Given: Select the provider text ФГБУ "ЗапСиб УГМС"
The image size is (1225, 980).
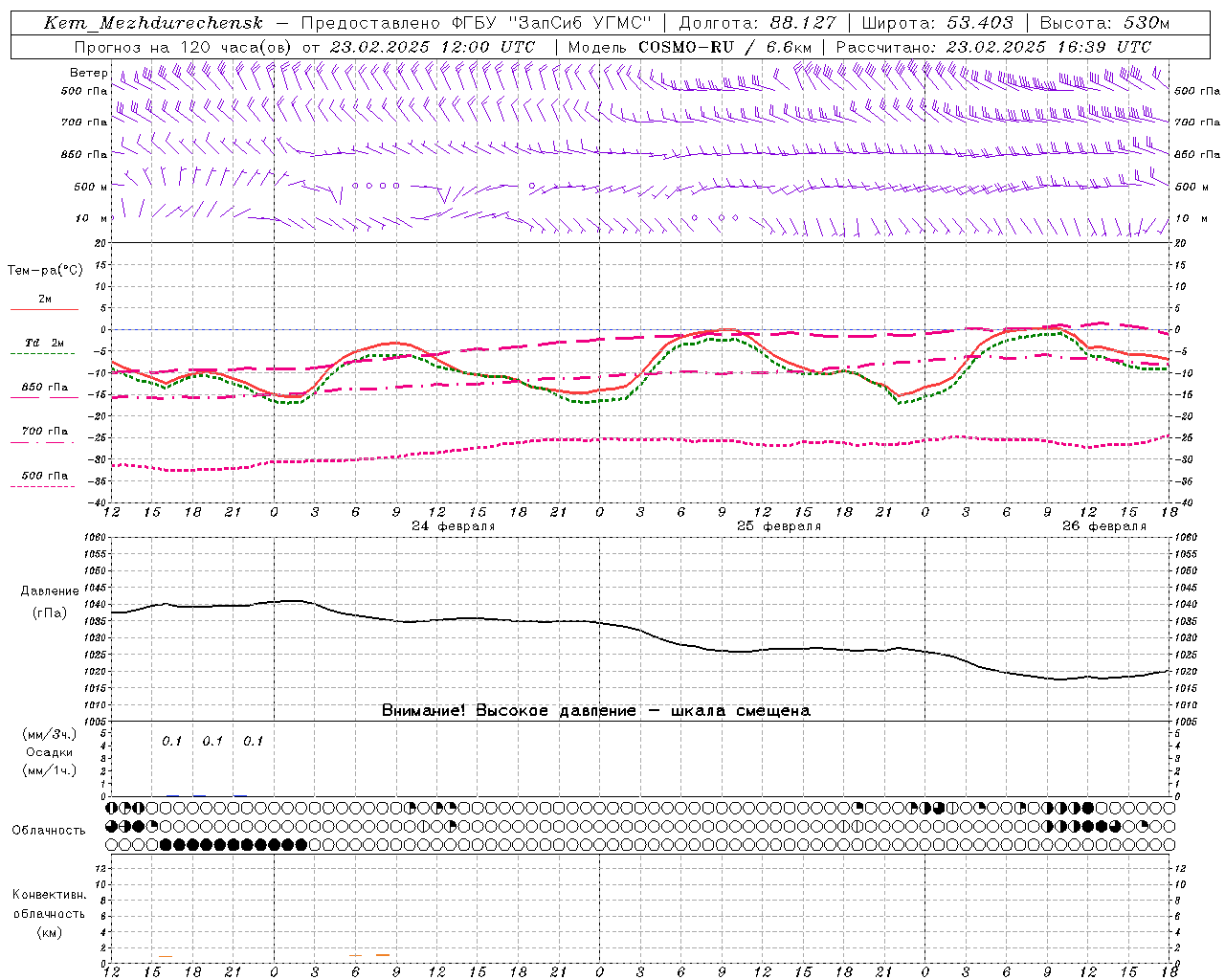Looking at the screenshot, I should pyautogui.click(x=551, y=23).
